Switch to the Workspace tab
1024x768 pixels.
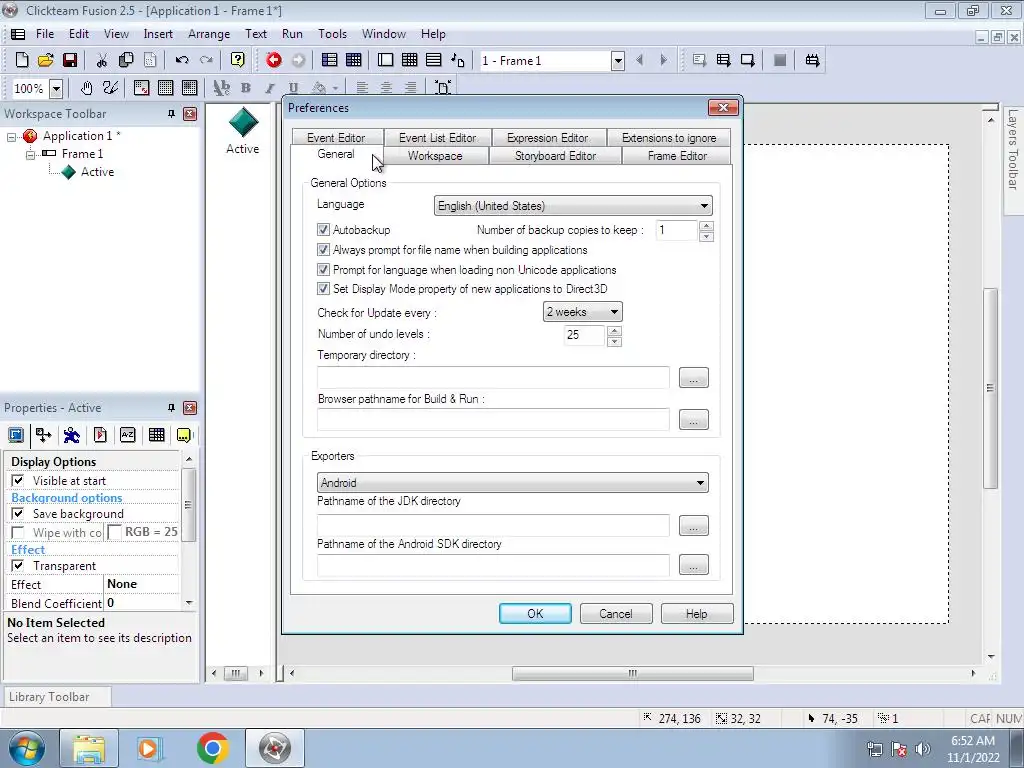pyautogui.click(x=435, y=156)
